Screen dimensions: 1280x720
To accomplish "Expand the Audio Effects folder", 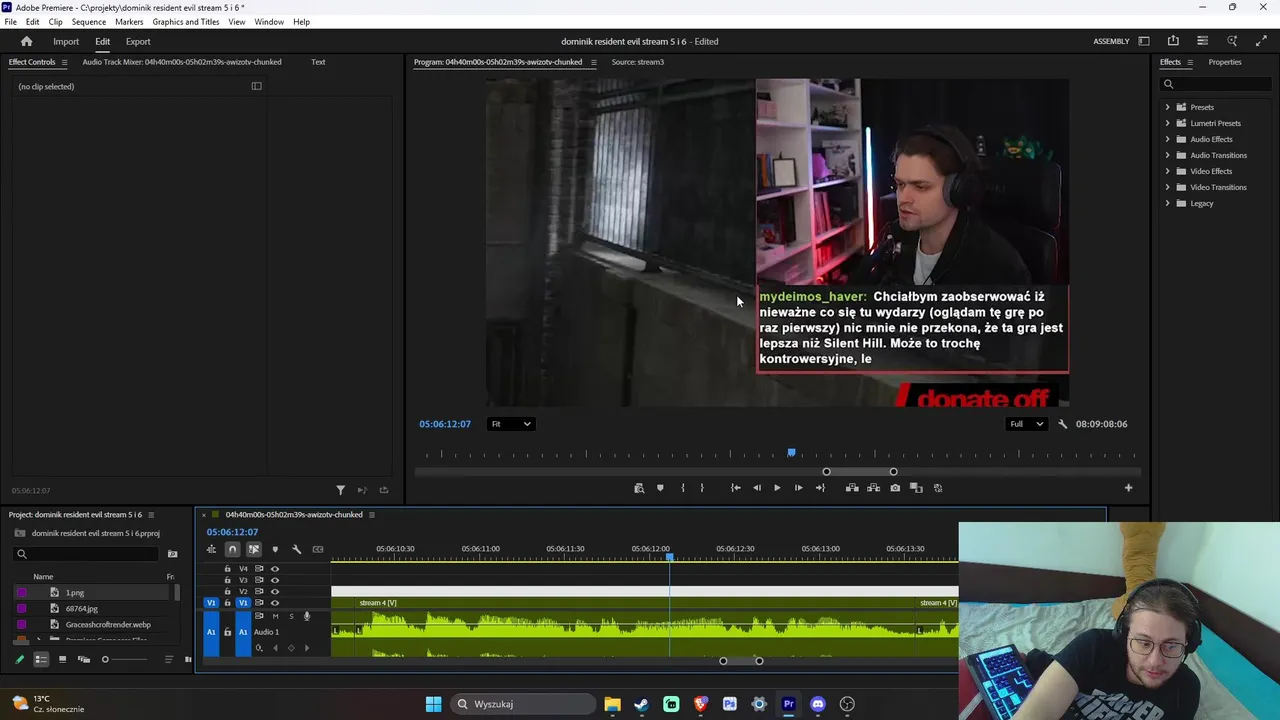I will click(1167, 139).
